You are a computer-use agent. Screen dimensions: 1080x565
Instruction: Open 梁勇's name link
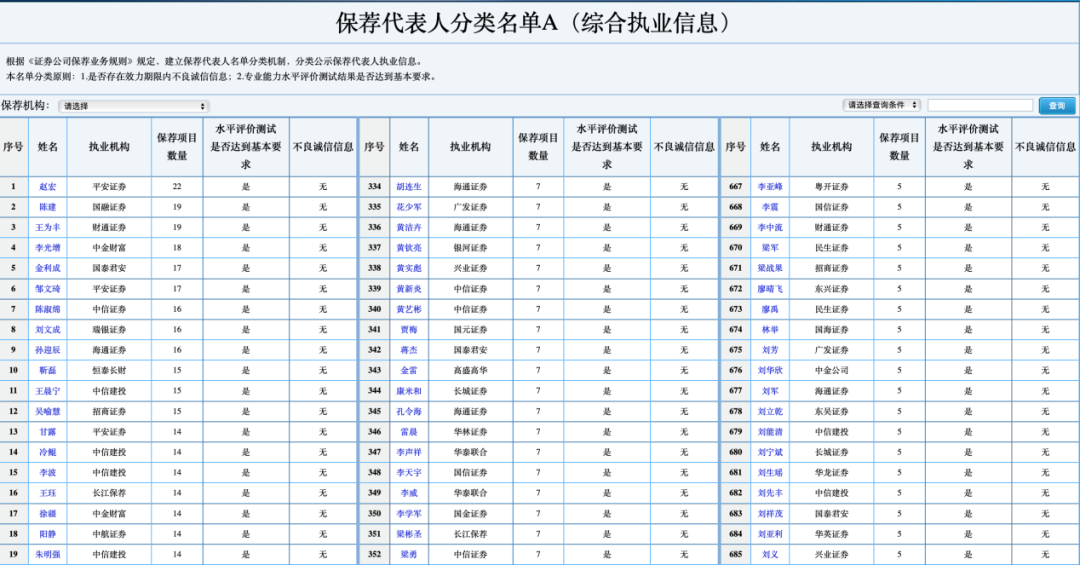click(x=408, y=554)
